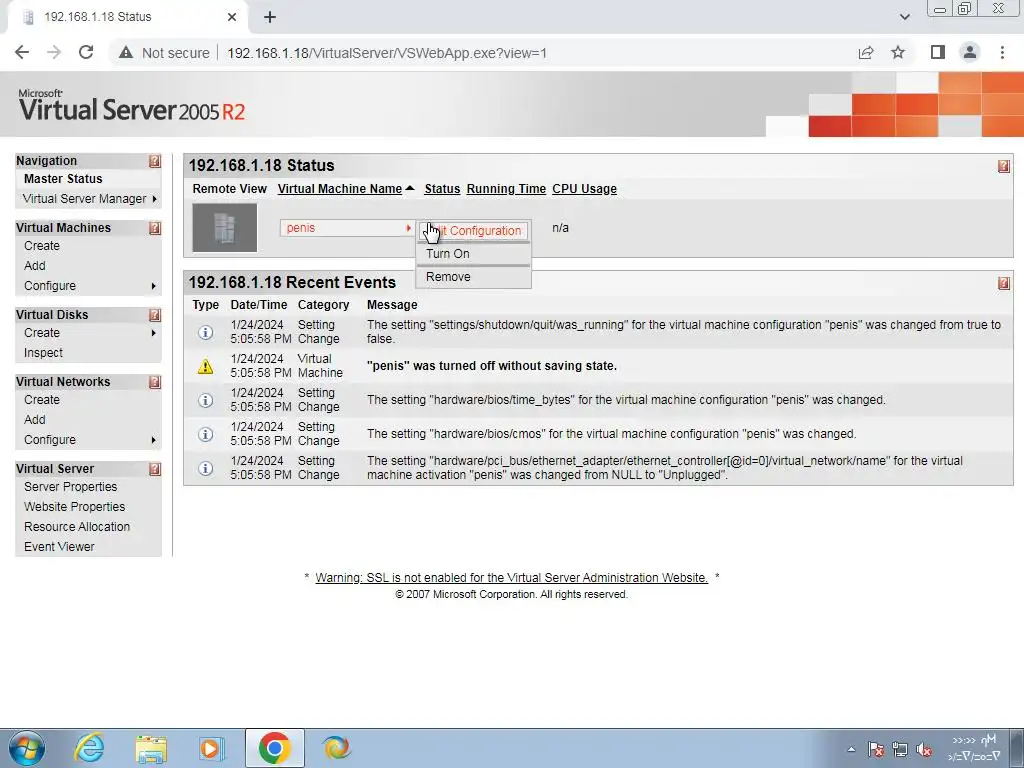Open the Chrome profile avatar icon

pyautogui.click(x=970, y=52)
